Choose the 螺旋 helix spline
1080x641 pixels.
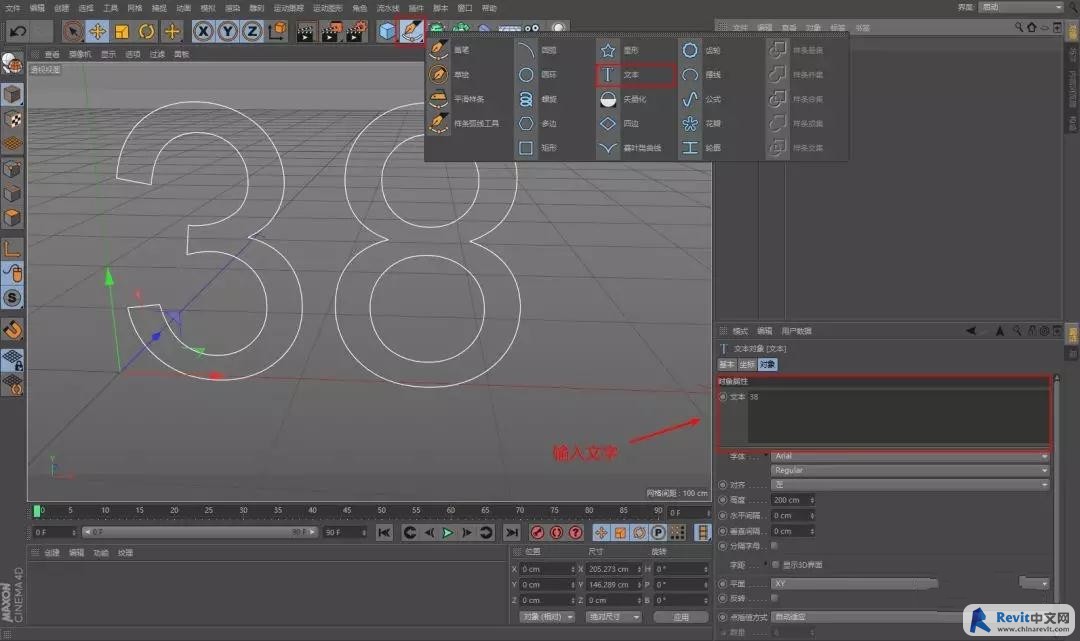point(539,99)
